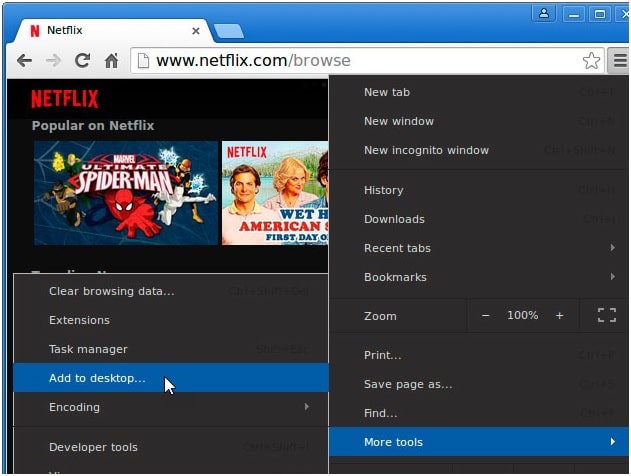This screenshot has width=631, height=476.
Task: Open a new tab with the tab button
Action: tap(229, 31)
